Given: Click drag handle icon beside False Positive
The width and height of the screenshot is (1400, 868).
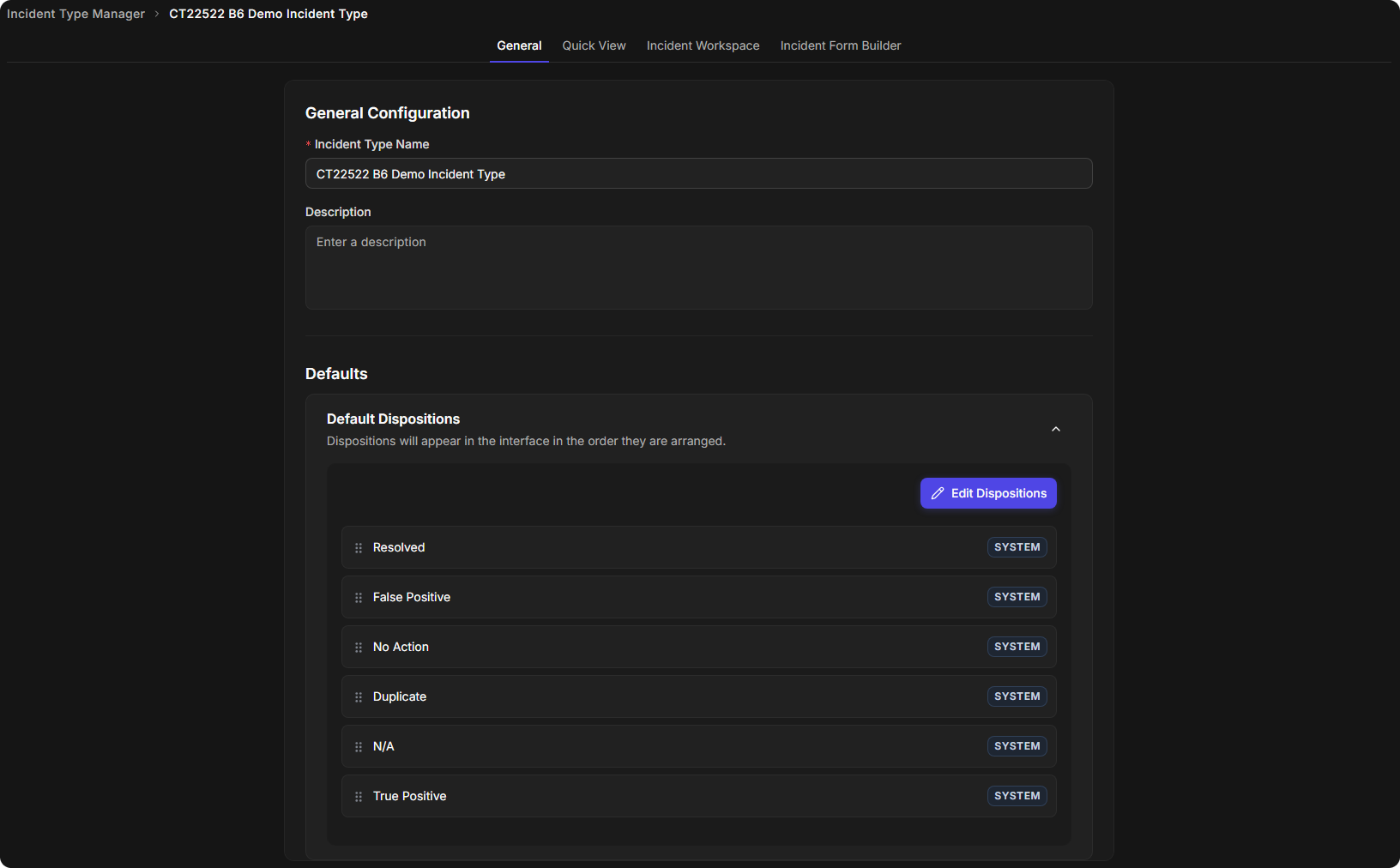Looking at the screenshot, I should click(x=359, y=597).
